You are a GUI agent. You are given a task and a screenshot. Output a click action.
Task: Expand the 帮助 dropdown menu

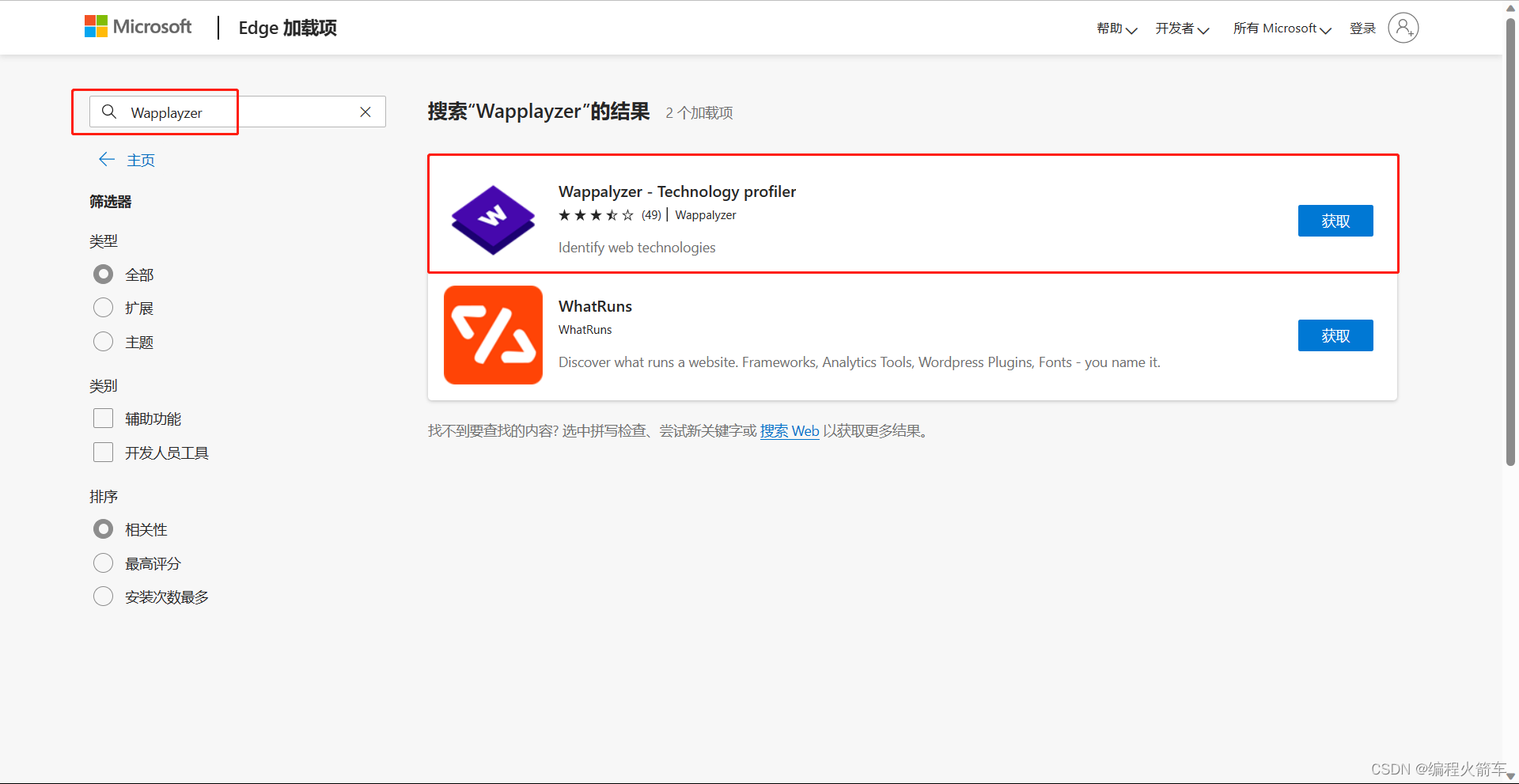1116,28
